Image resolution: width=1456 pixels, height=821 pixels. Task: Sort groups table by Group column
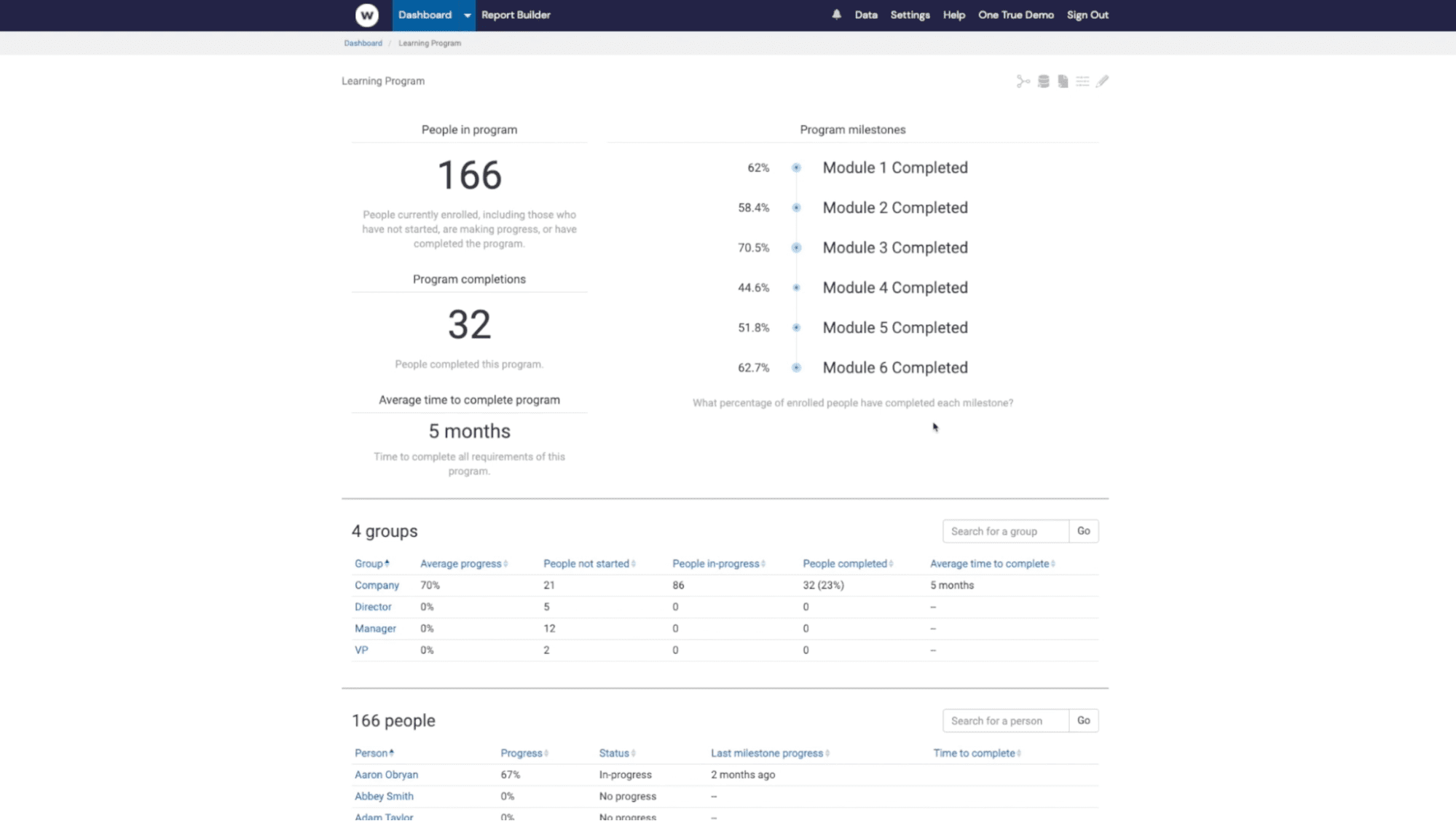coord(371,564)
